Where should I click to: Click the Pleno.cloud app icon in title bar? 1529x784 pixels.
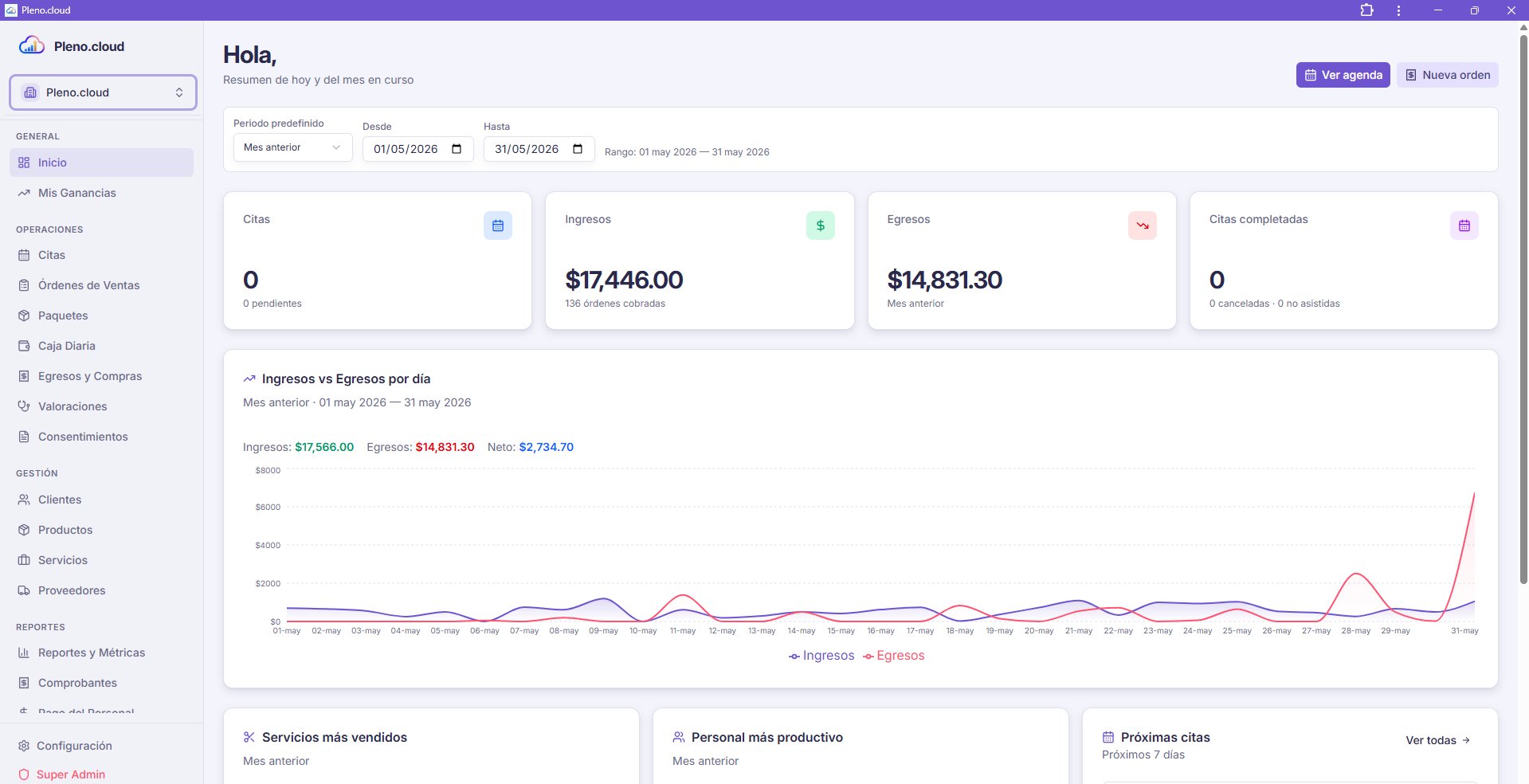[x=11, y=10]
